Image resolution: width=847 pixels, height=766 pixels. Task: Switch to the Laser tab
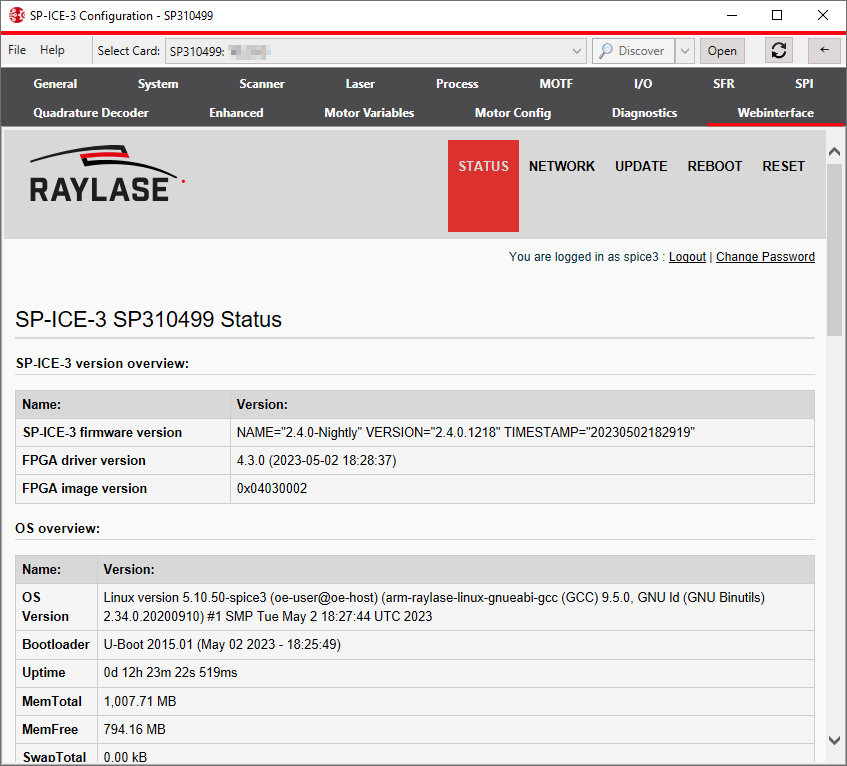360,84
